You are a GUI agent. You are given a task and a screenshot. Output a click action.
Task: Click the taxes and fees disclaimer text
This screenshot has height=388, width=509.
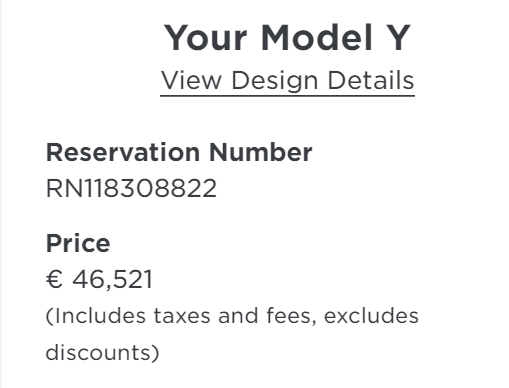tap(232, 334)
